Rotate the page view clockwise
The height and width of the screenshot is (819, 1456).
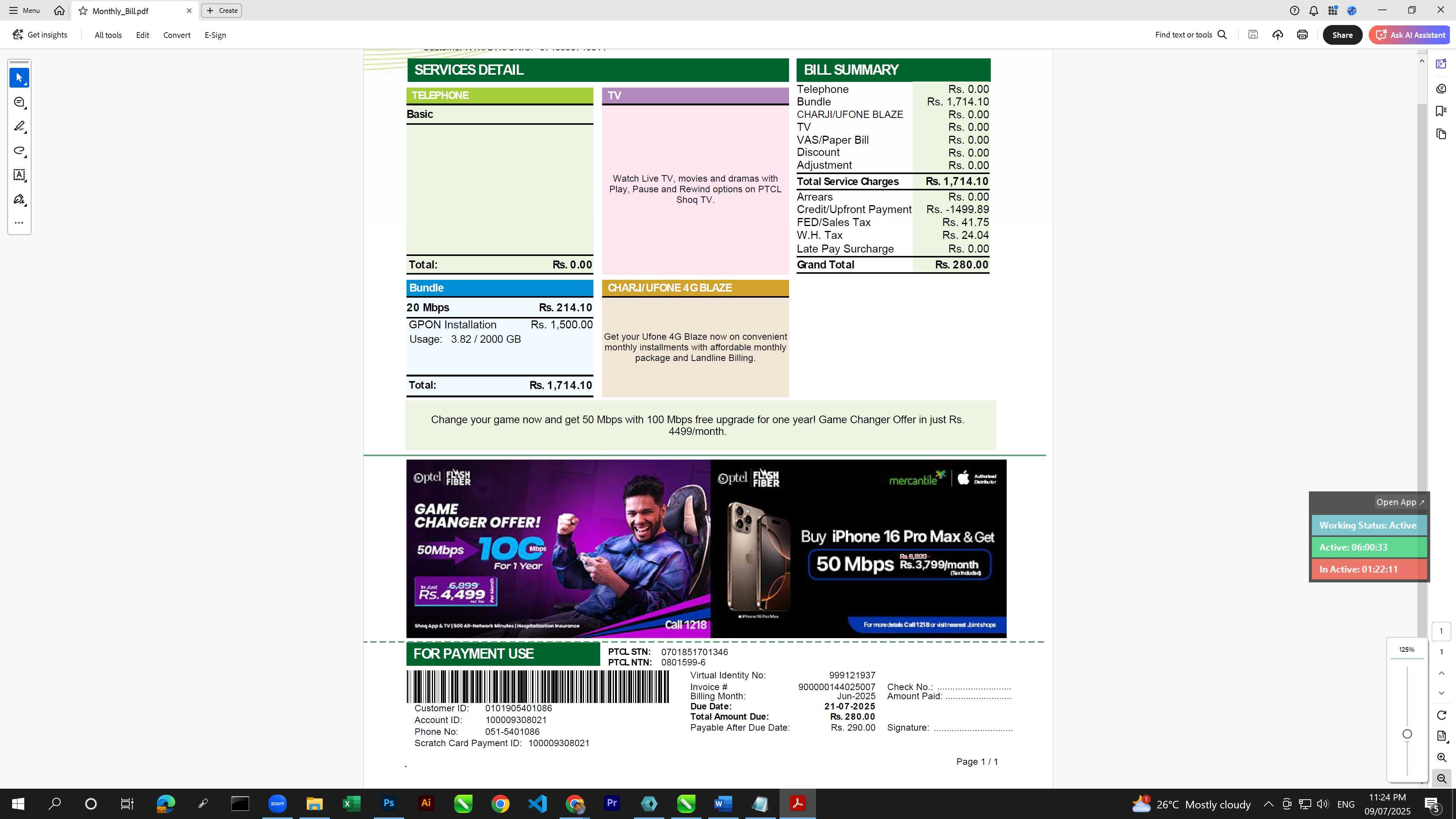tap(1441, 715)
